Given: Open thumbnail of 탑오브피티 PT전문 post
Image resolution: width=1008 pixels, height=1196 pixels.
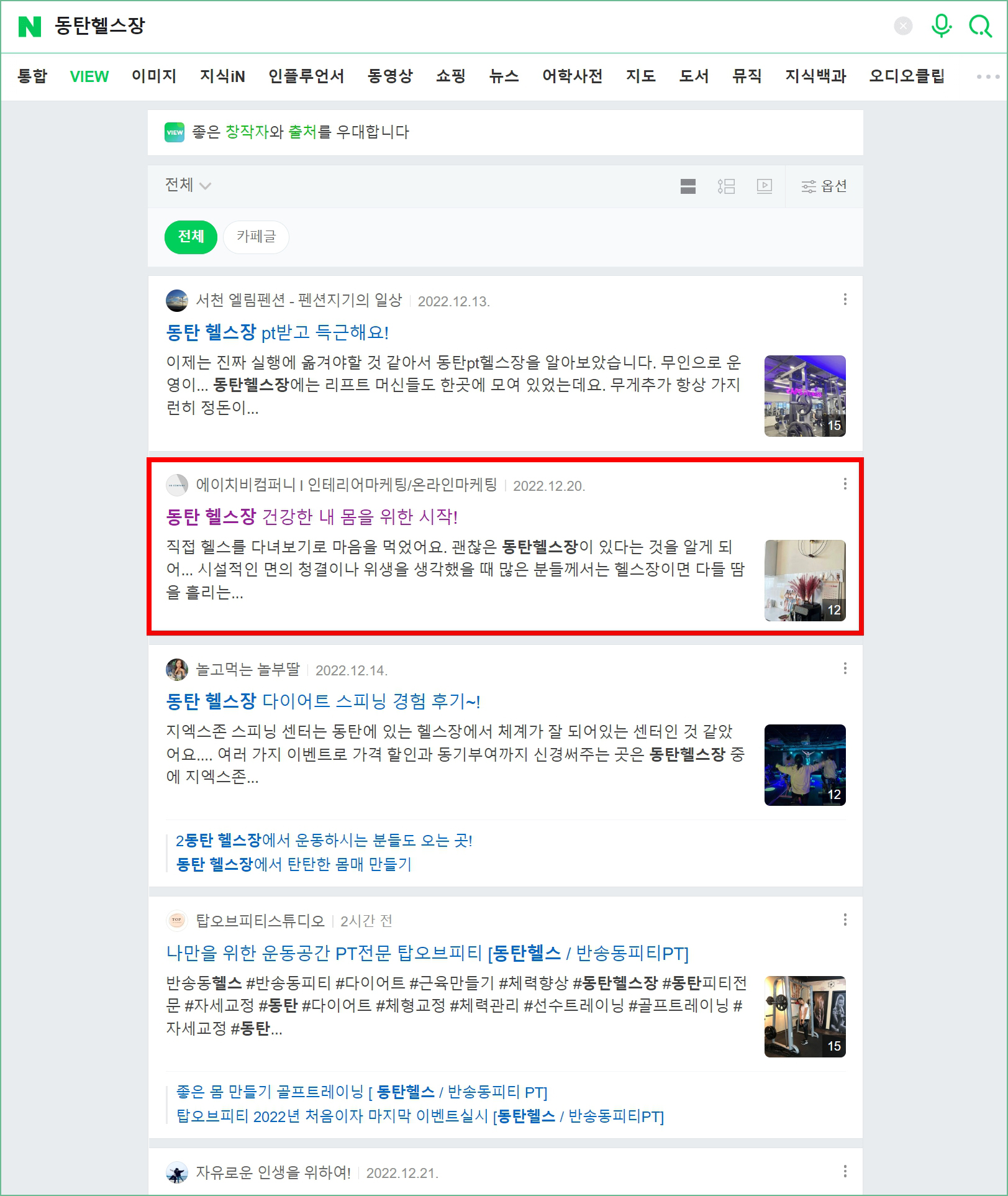Looking at the screenshot, I should [x=805, y=1016].
